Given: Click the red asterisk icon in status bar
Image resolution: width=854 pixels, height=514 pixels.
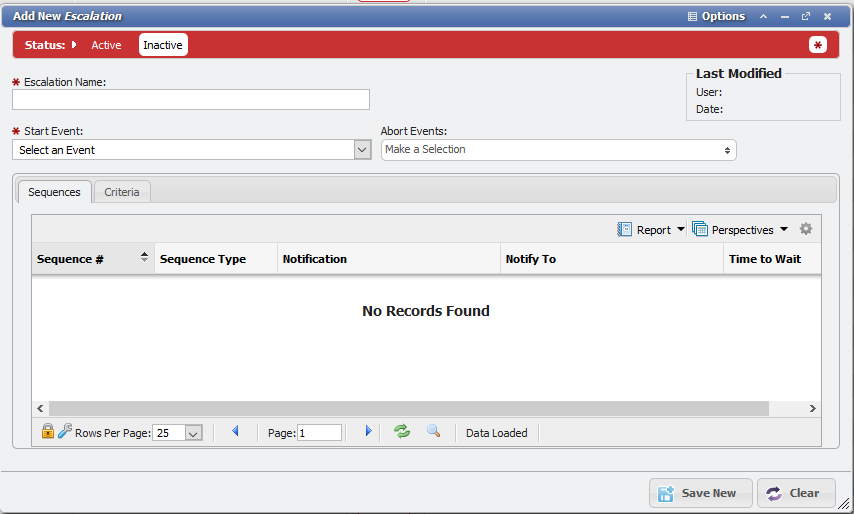Looking at the screenshot, I should click(818, 45).
